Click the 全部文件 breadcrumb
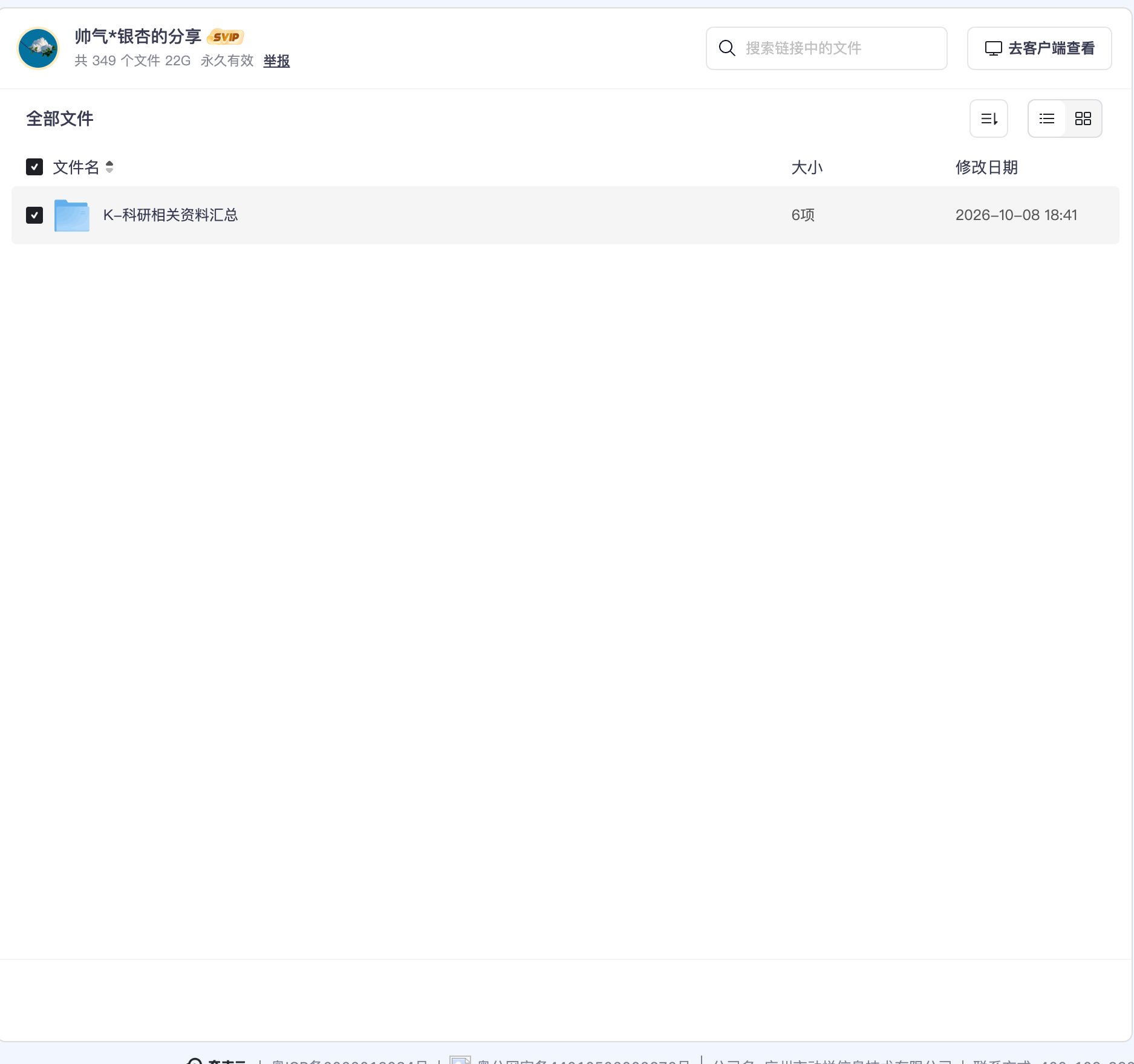Screen dimensions: 1134x1064 [60, 118]
